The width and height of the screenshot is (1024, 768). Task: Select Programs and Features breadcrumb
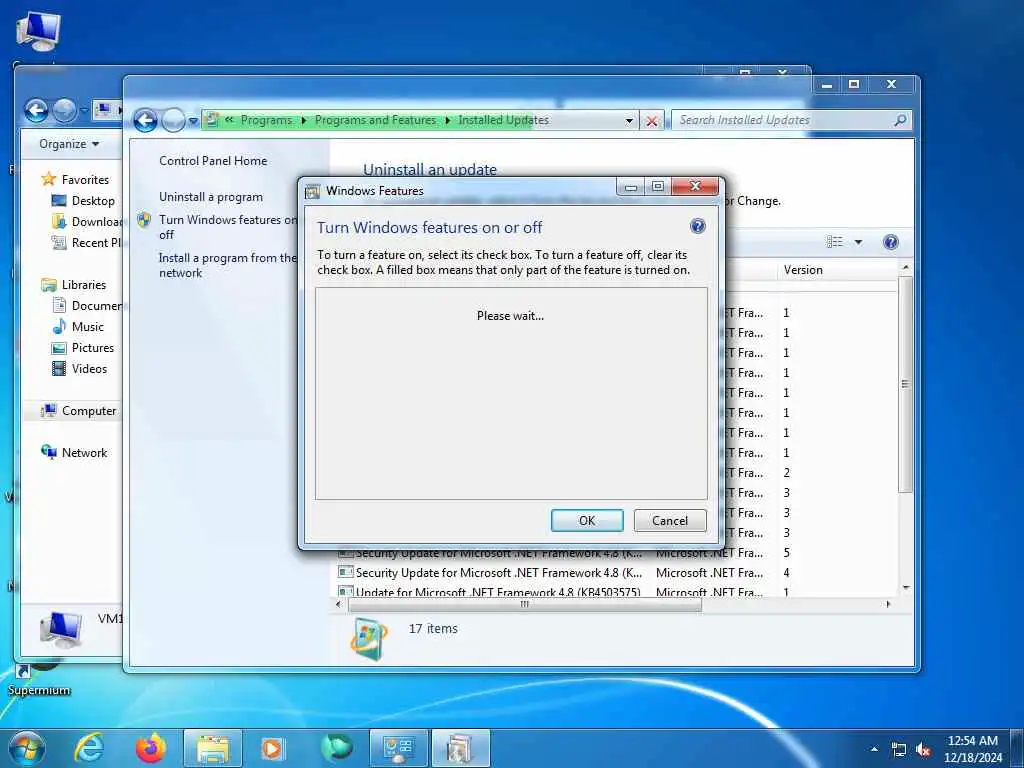(376, 120)
